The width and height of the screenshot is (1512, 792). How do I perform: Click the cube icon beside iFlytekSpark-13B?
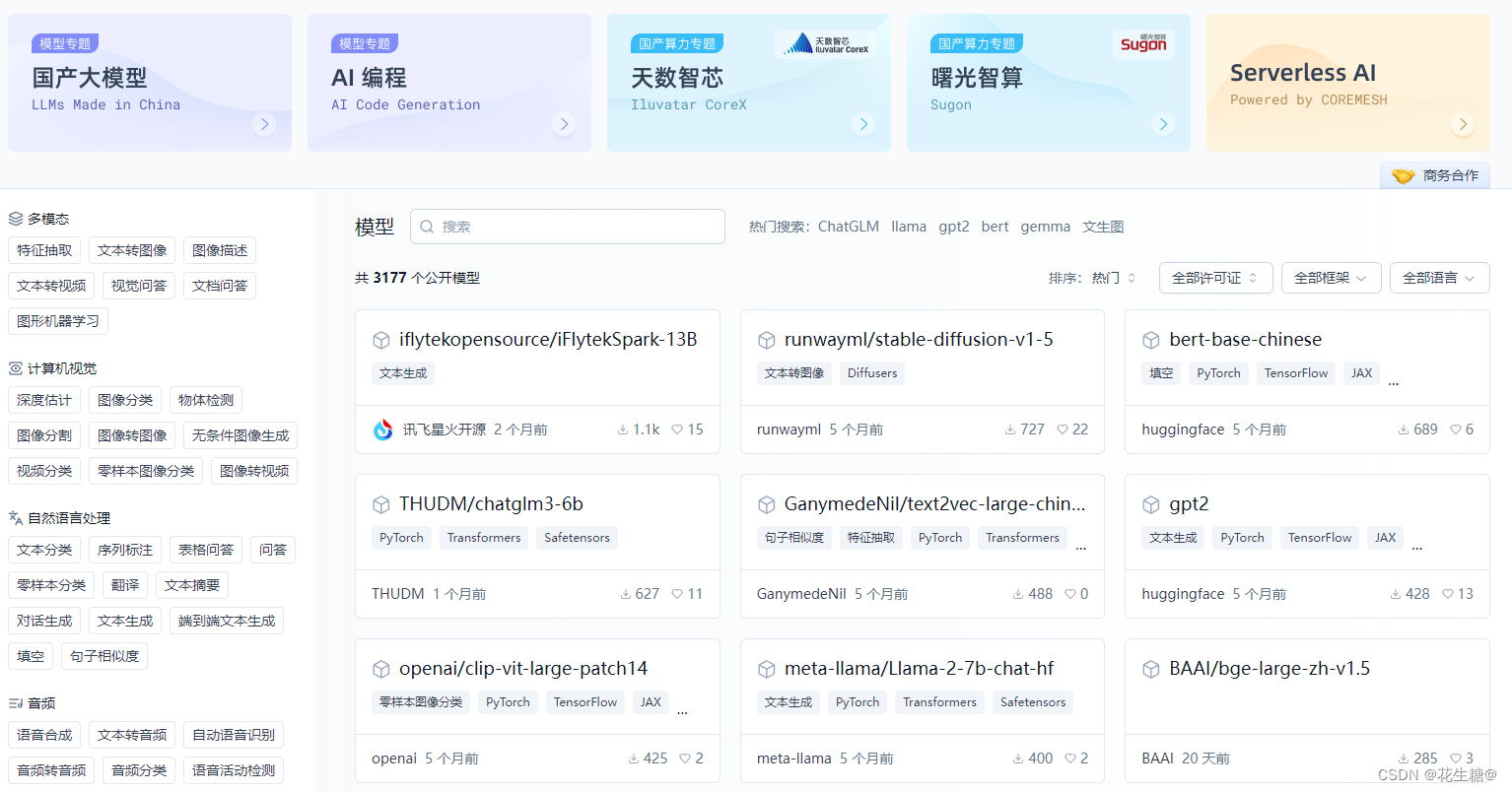point(381,340)
